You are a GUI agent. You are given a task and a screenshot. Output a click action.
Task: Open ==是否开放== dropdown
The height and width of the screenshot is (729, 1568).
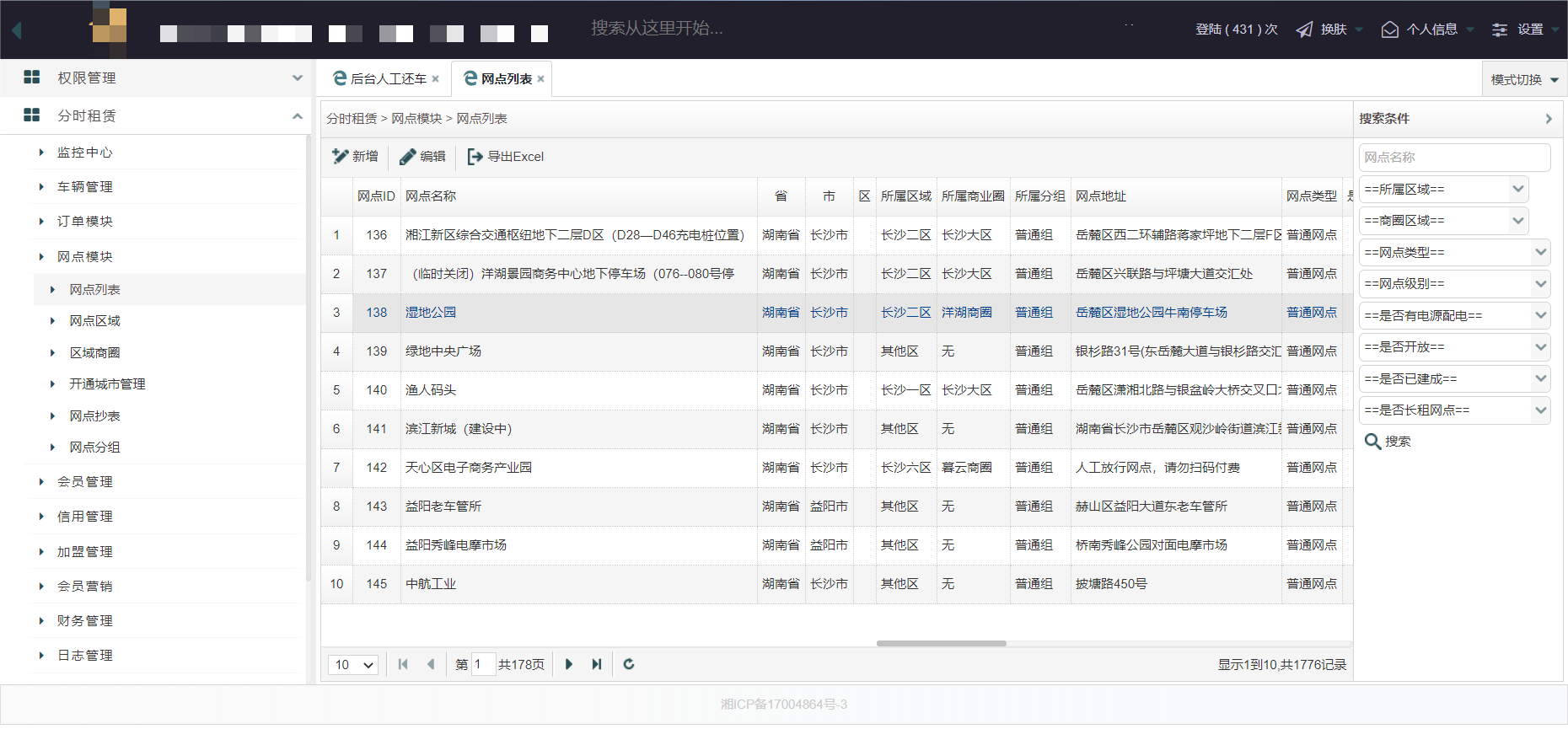(x=1454, y=347)
